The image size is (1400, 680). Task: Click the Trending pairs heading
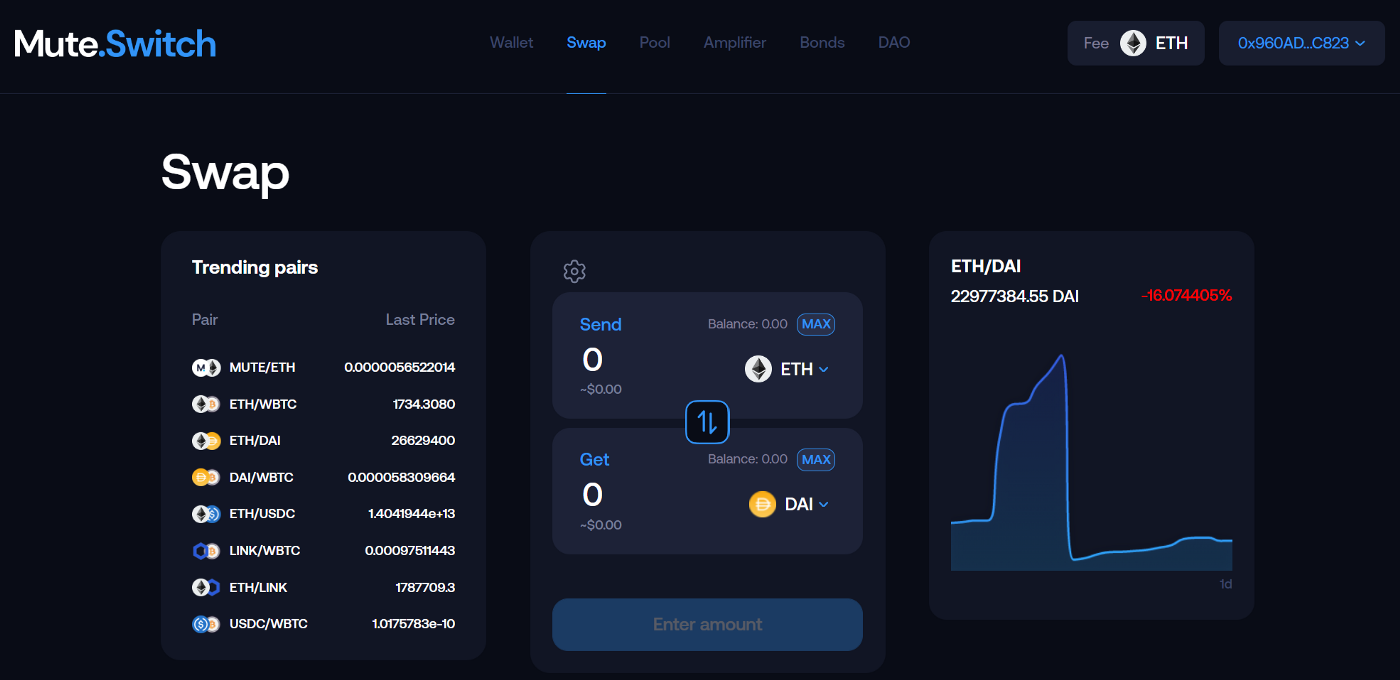coord(255,268)
